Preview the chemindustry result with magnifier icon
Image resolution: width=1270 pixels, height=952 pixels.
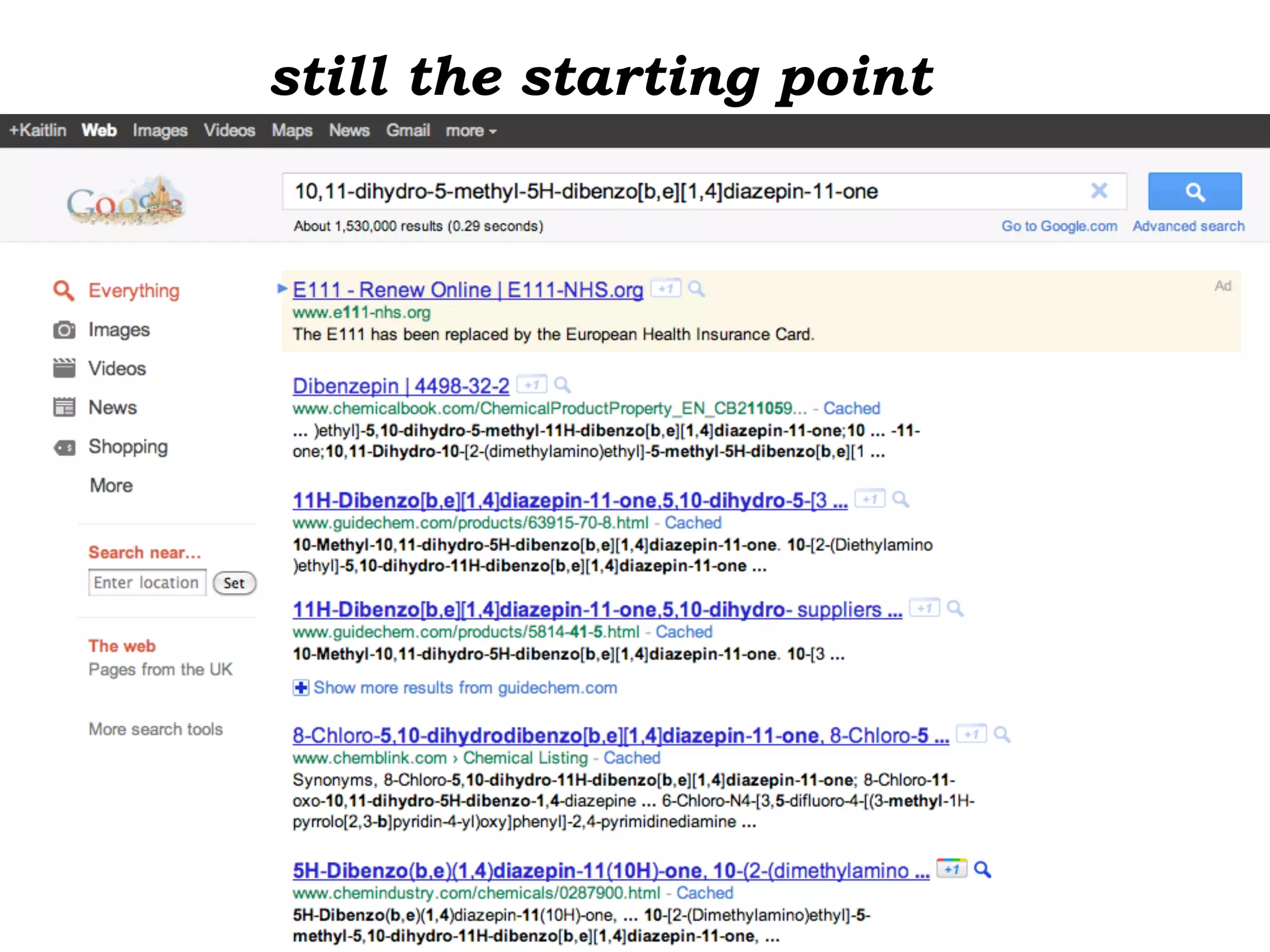[982, 870]
